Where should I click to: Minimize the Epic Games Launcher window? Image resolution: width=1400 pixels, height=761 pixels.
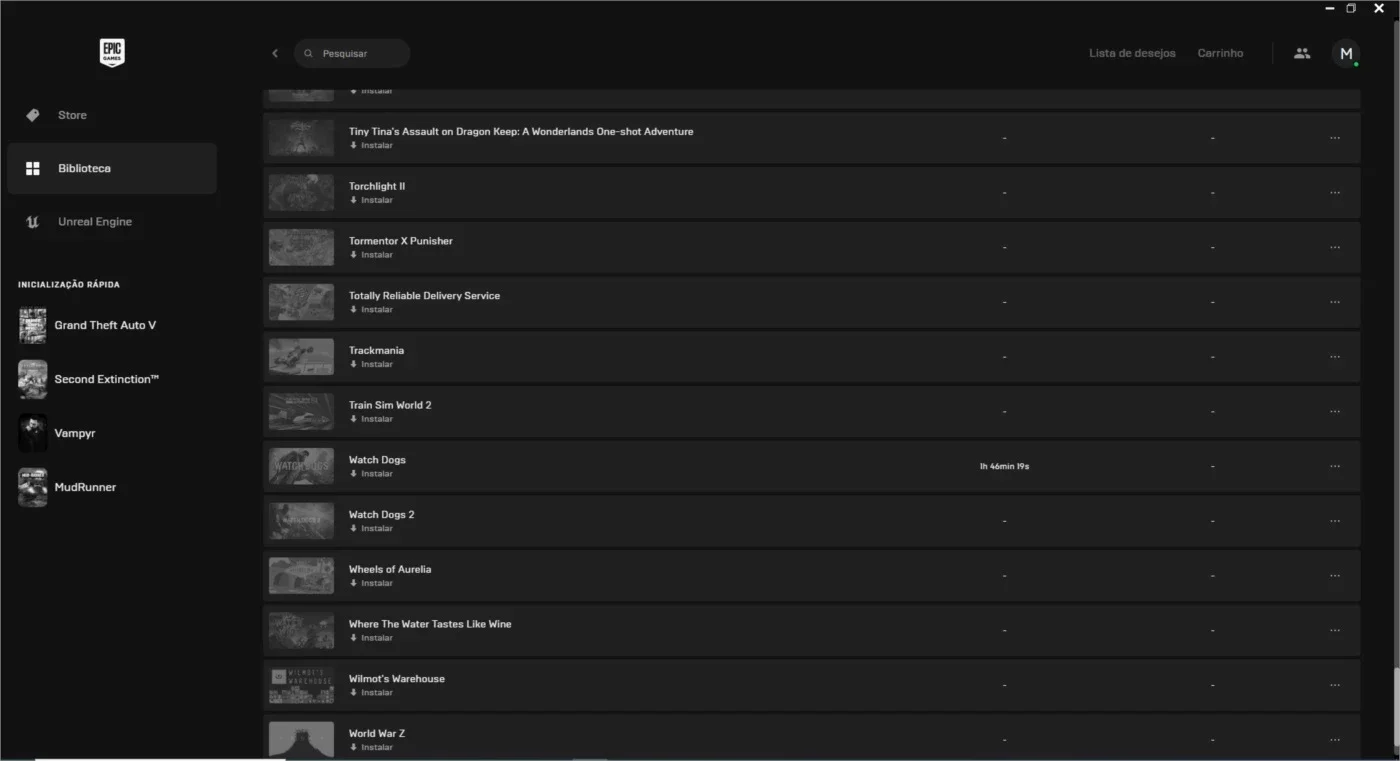[1330, 8]
